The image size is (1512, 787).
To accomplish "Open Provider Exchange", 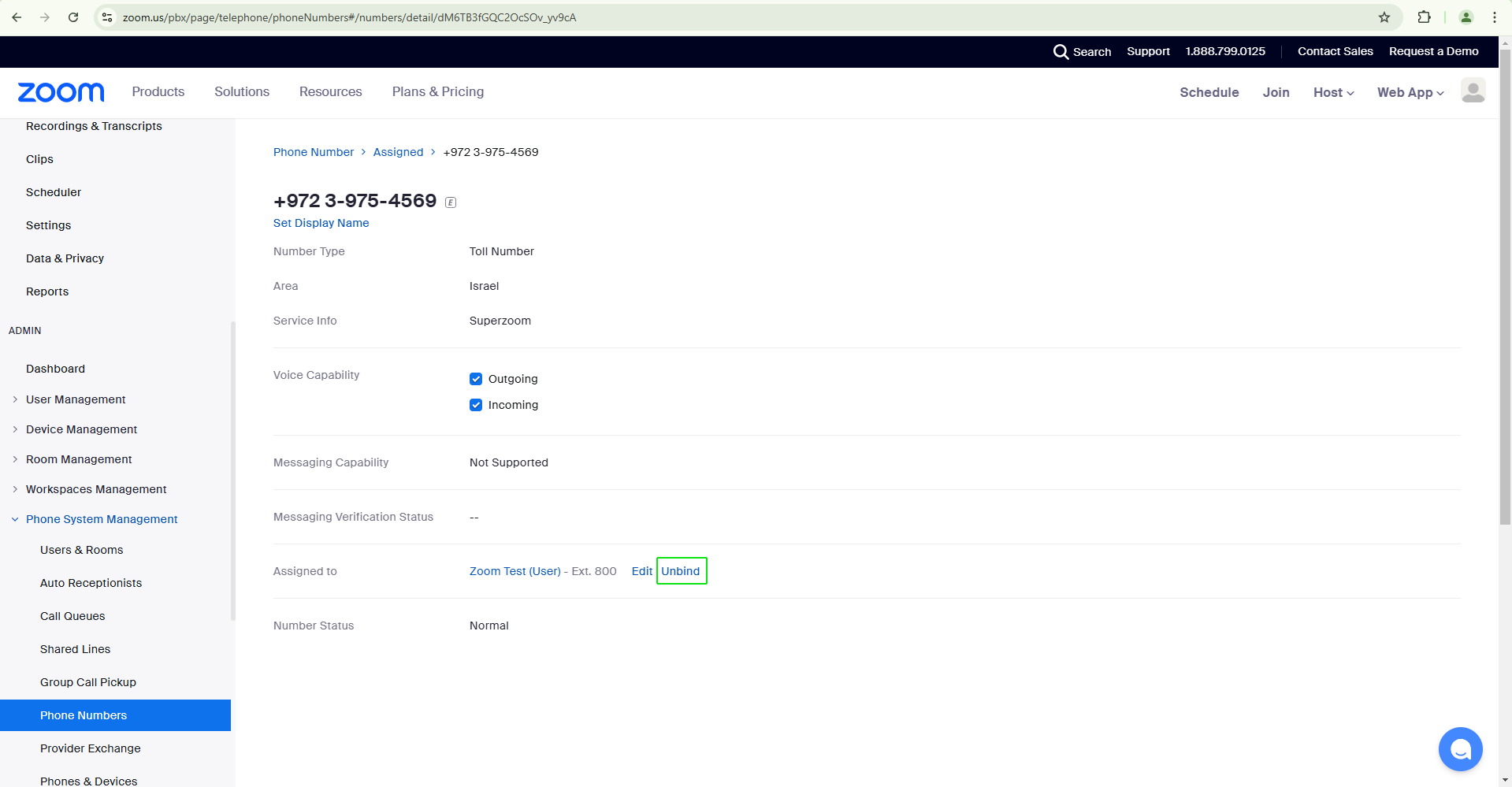I will (91, 748).
